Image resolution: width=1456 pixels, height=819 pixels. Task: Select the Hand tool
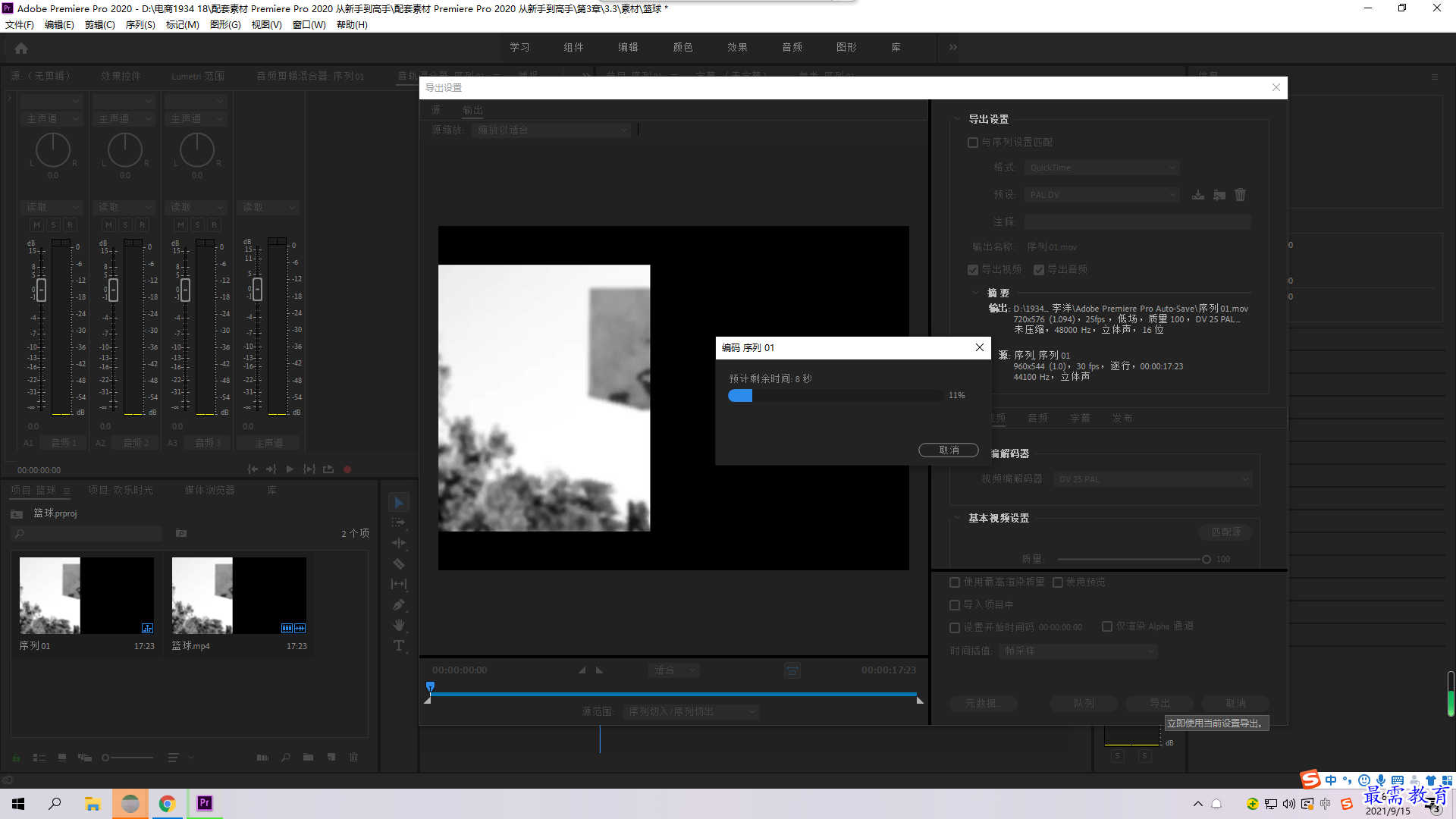[x=399, y=625]
